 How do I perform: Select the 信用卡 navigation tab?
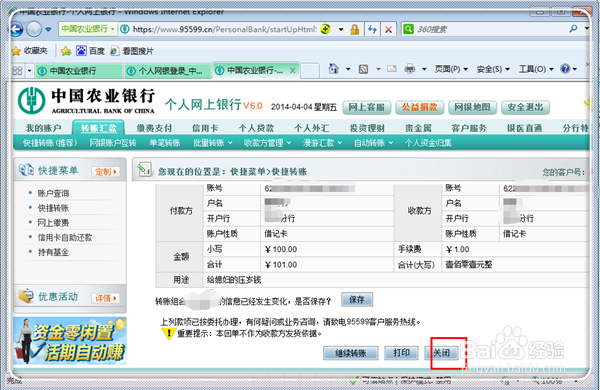[205, 128]
